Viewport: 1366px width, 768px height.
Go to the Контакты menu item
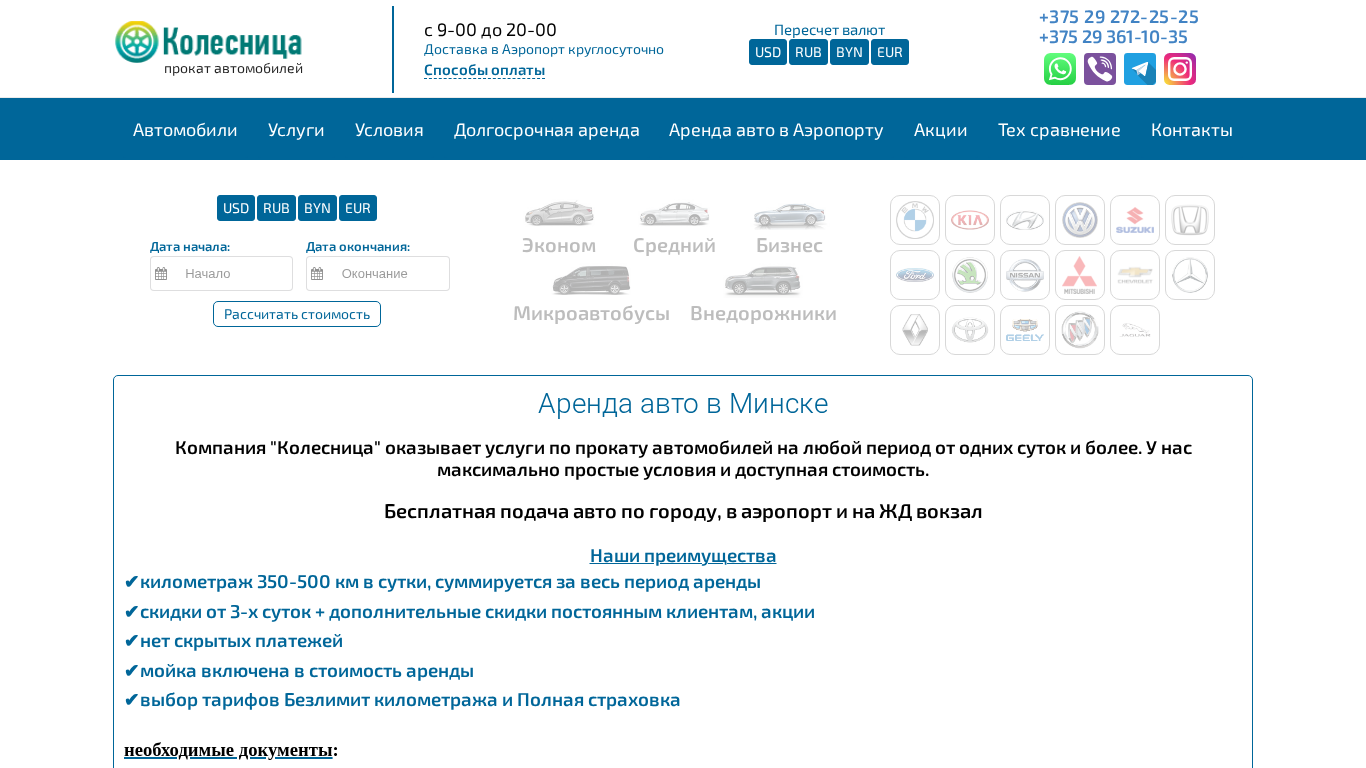click(1192, 130)
